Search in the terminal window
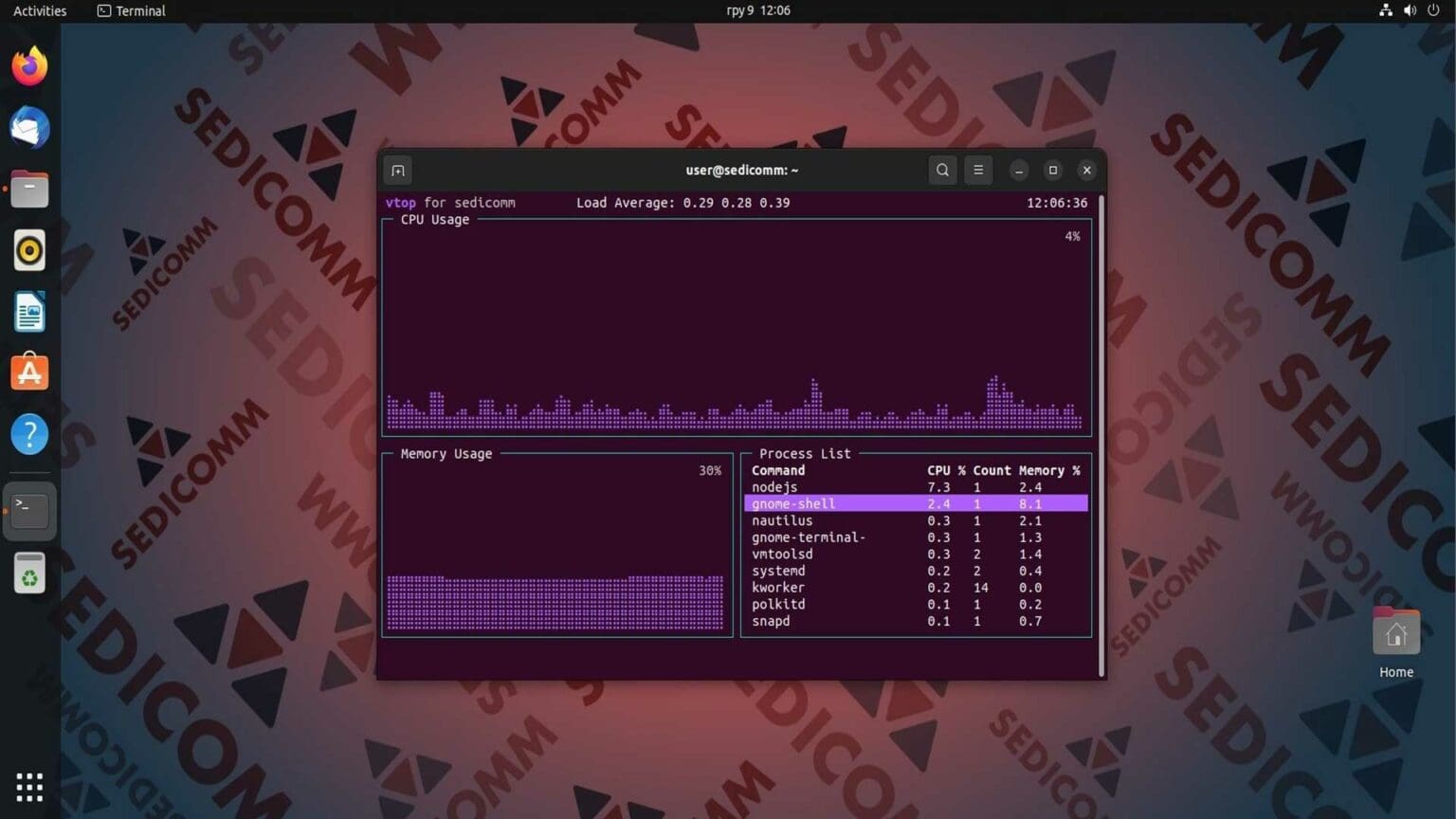Screen dimensions: 1456x819 point(942,171)
